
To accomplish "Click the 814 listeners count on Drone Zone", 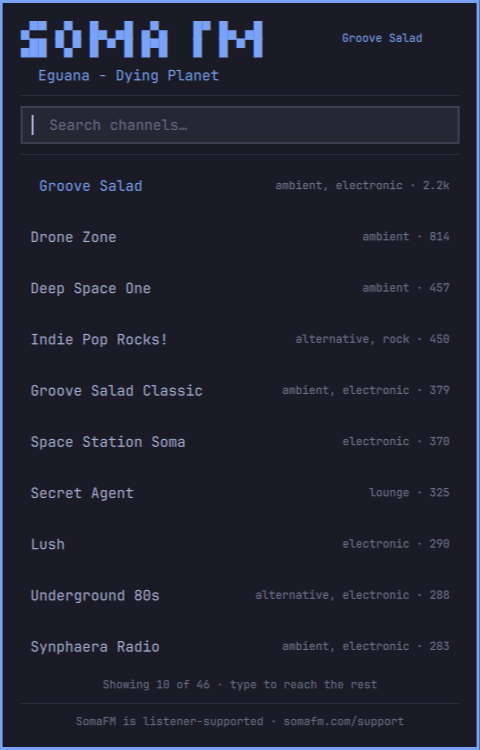I will pos(439,236).
